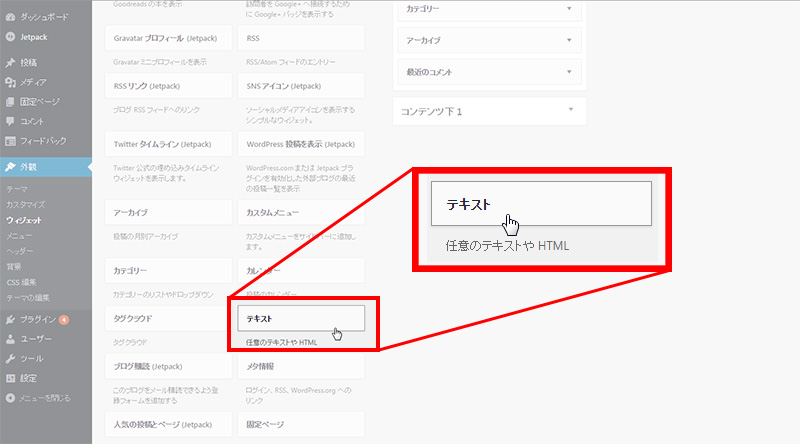Screen dimensions: 800x444
Task: Click the speech bubble icon beside コメント
Action: tap(9, 121)
